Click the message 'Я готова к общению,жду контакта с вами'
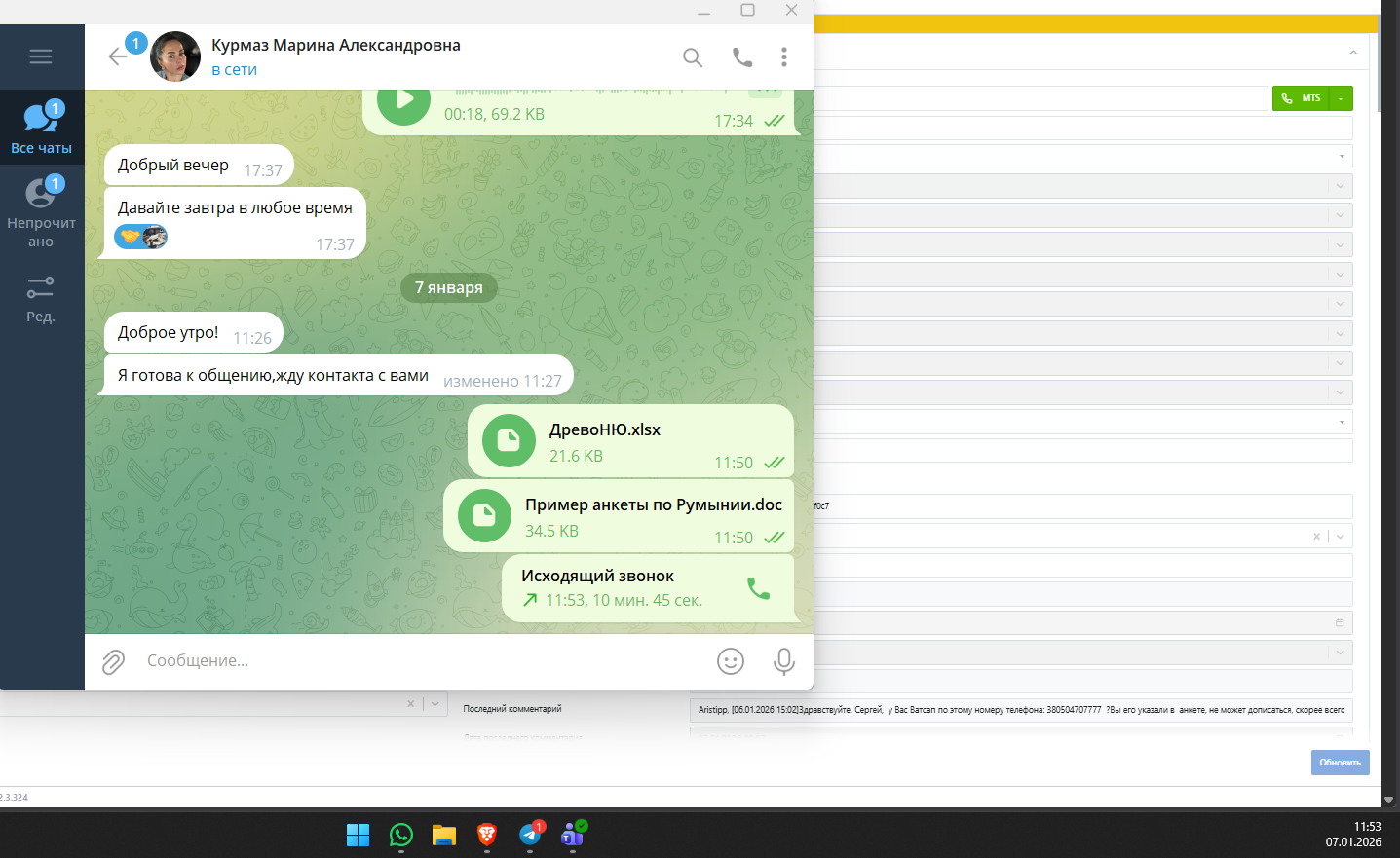 (273, 375)
